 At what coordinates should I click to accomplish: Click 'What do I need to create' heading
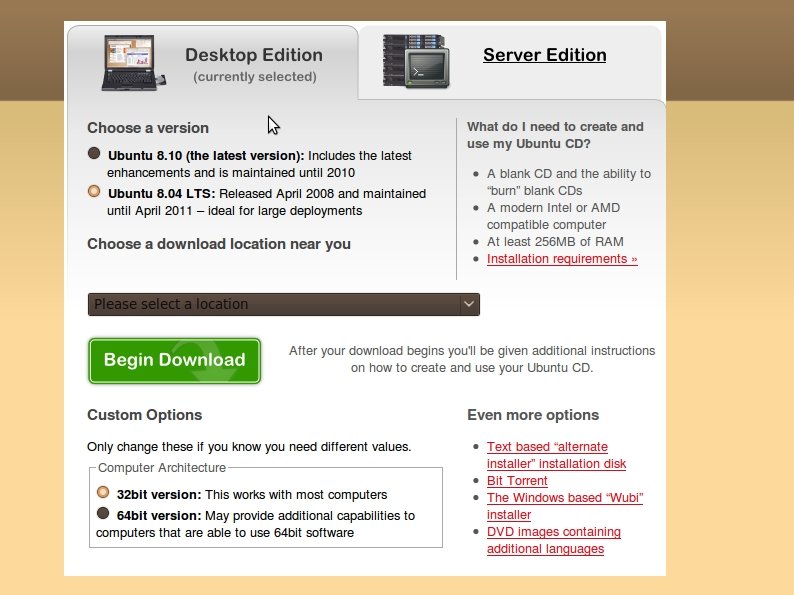[x=555, y=135]
